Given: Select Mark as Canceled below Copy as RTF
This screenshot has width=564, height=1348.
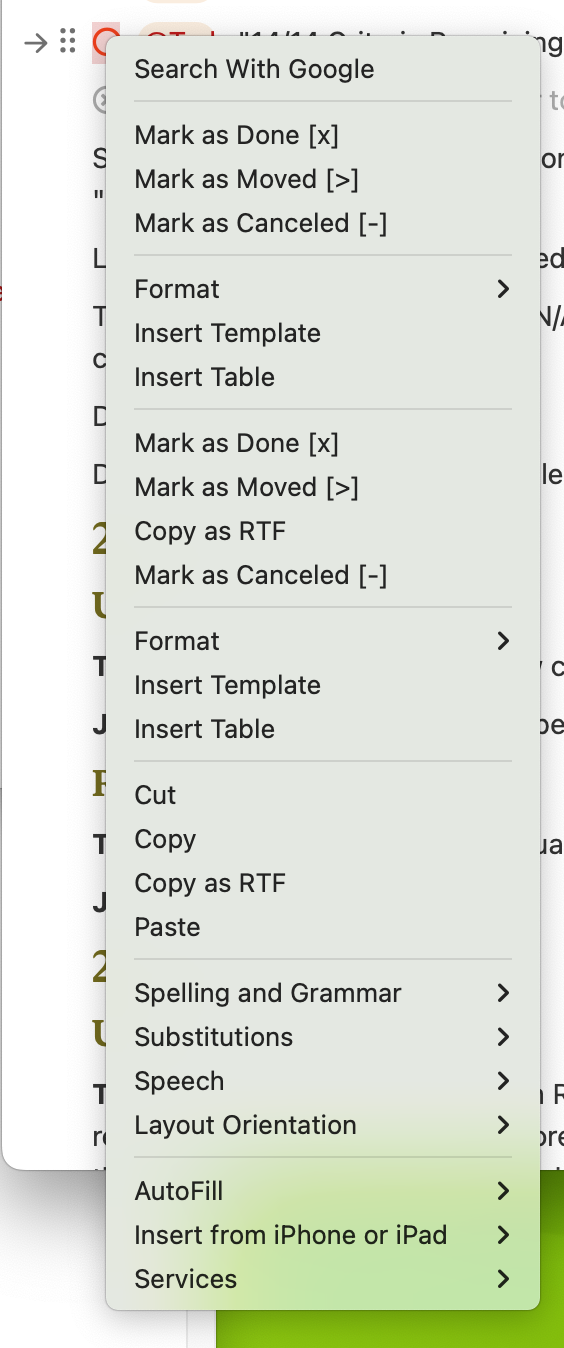Looking at the screenshot, I should coord(260,575).
